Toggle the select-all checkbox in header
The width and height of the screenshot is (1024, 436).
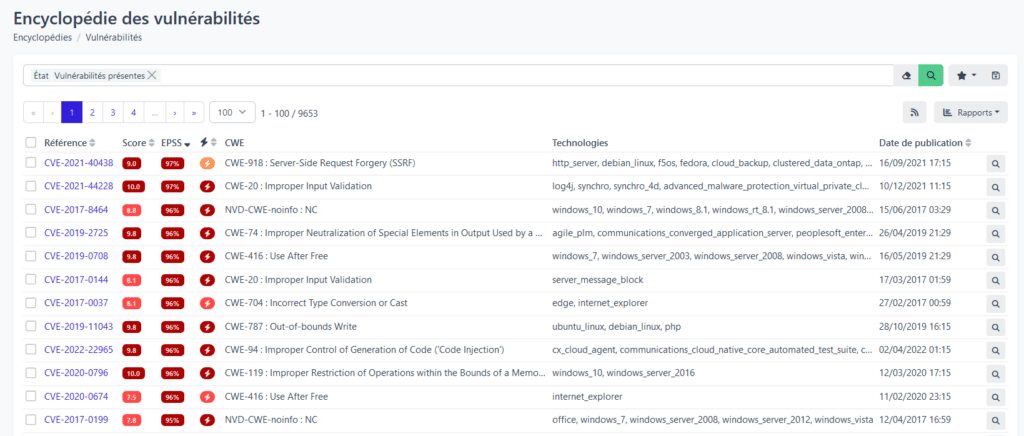[31, 142]
